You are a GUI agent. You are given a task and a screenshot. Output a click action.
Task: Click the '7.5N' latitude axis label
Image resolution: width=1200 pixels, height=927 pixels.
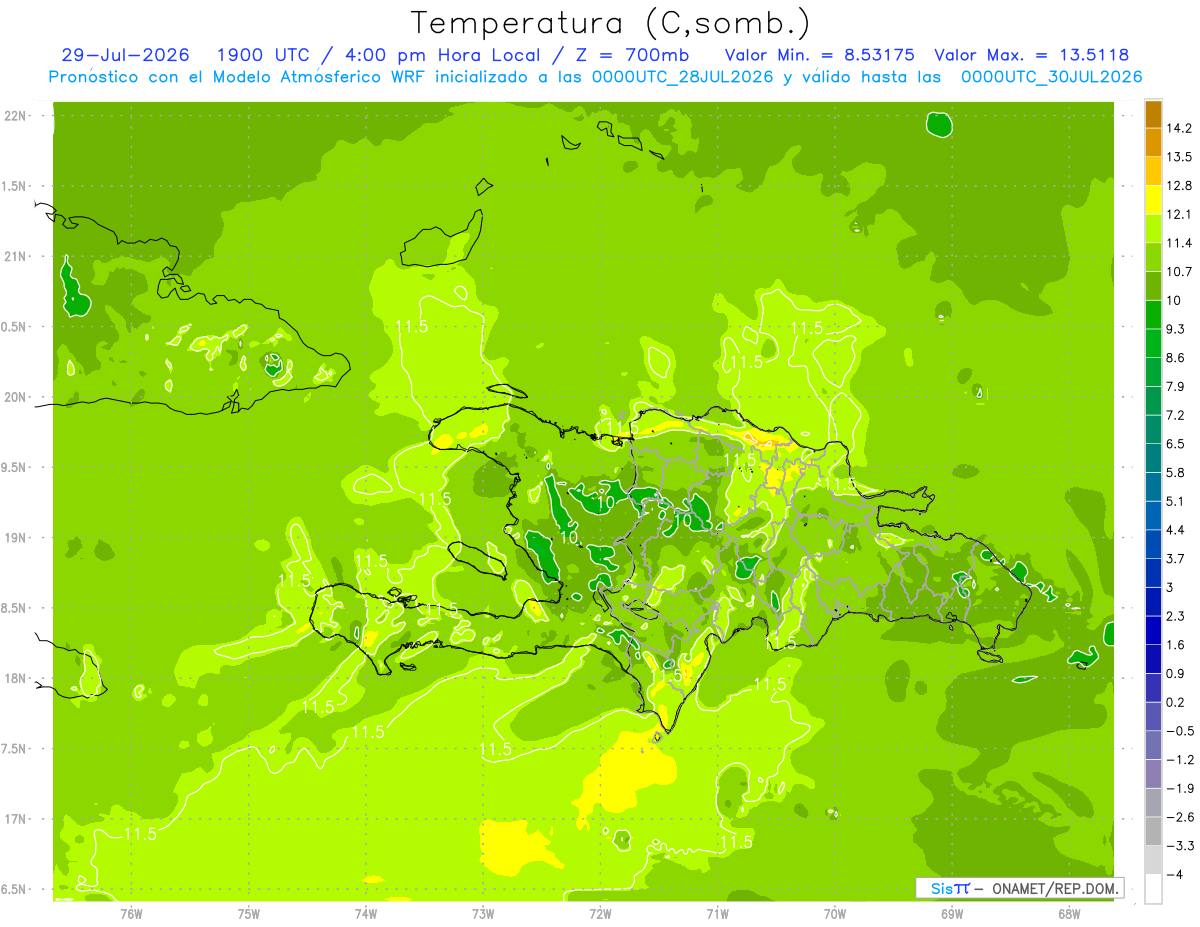tap(15, 749)
